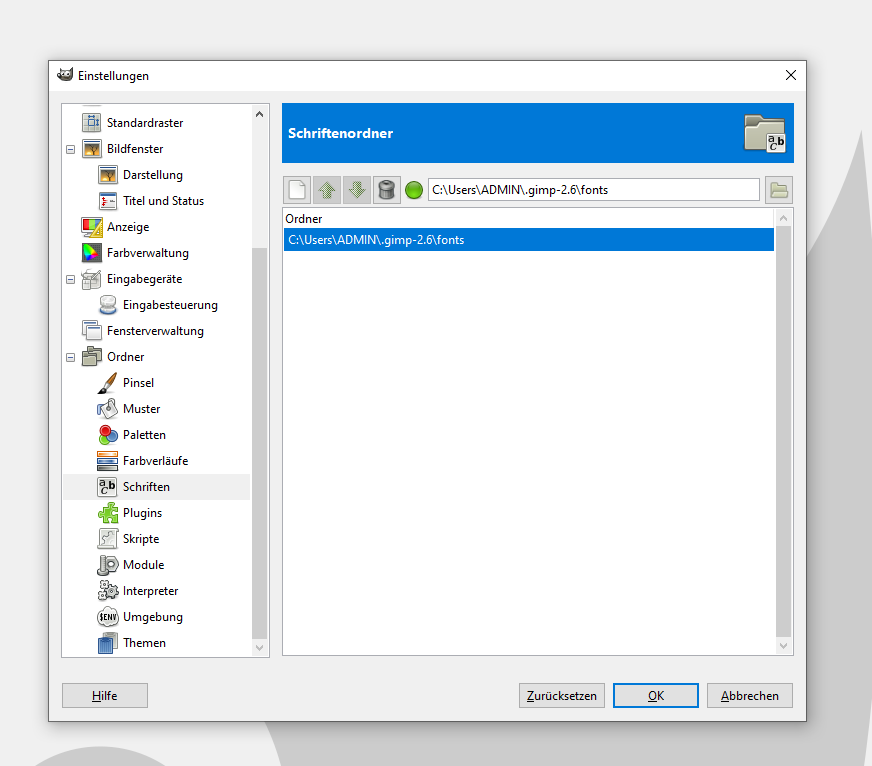
Task: Open file chooser folder icon beside path
Action: click(779, 190)
